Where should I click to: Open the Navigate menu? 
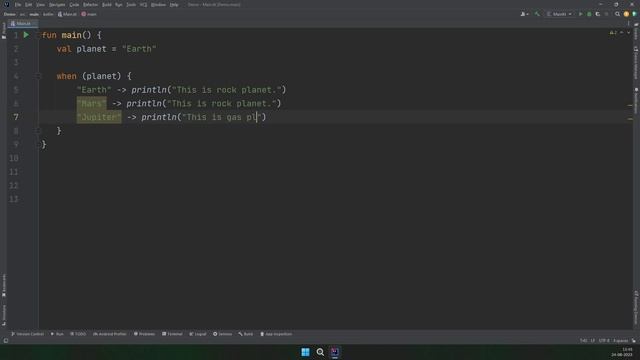(x=57, y=4)
